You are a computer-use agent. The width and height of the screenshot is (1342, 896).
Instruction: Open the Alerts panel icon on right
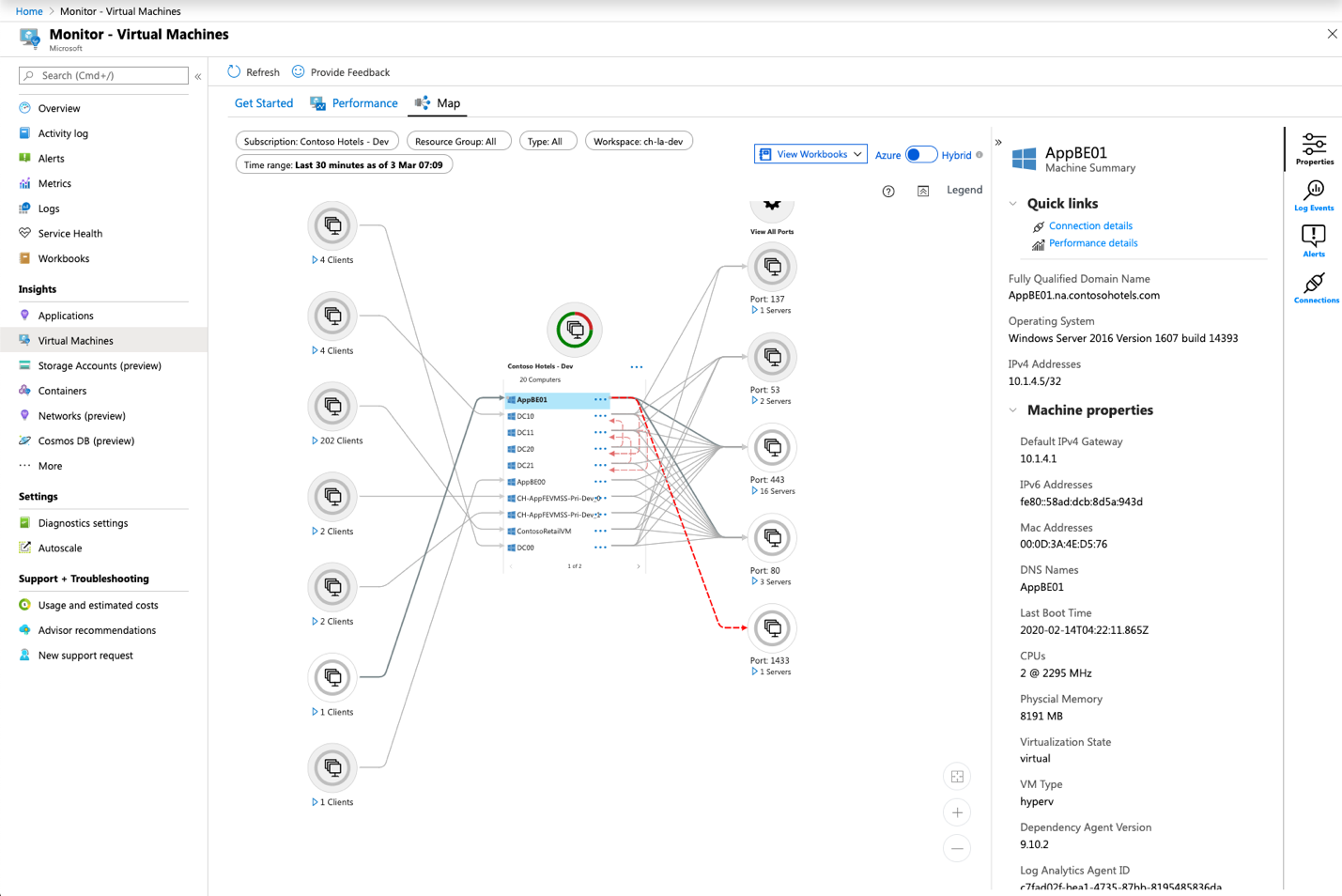point(1314,240)
